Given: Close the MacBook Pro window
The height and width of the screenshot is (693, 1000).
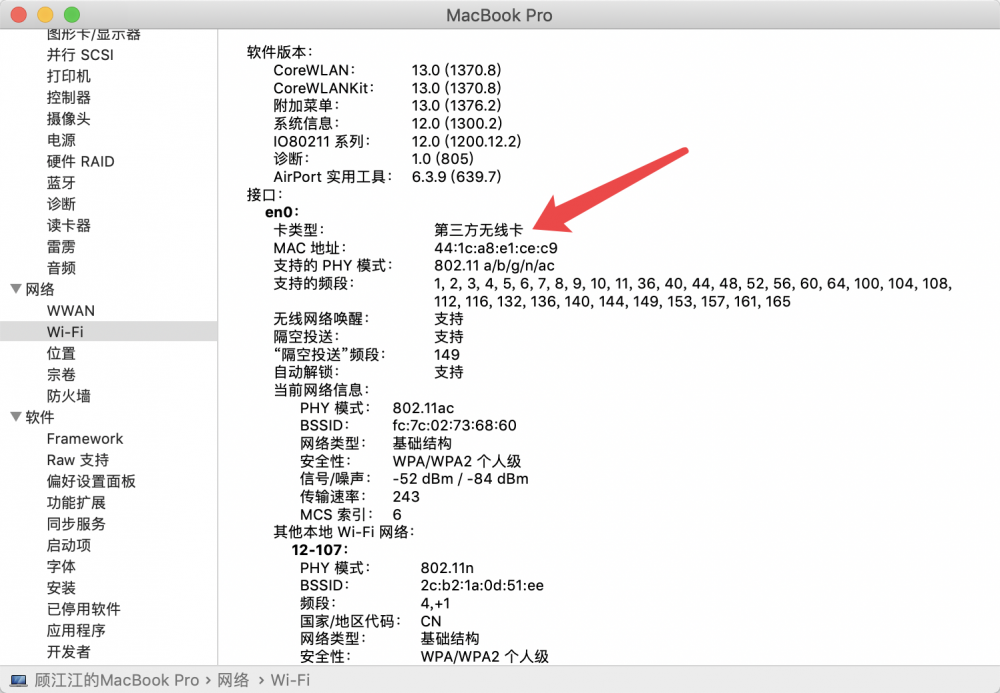Looking at the screenshot, I should pos(18,14).
